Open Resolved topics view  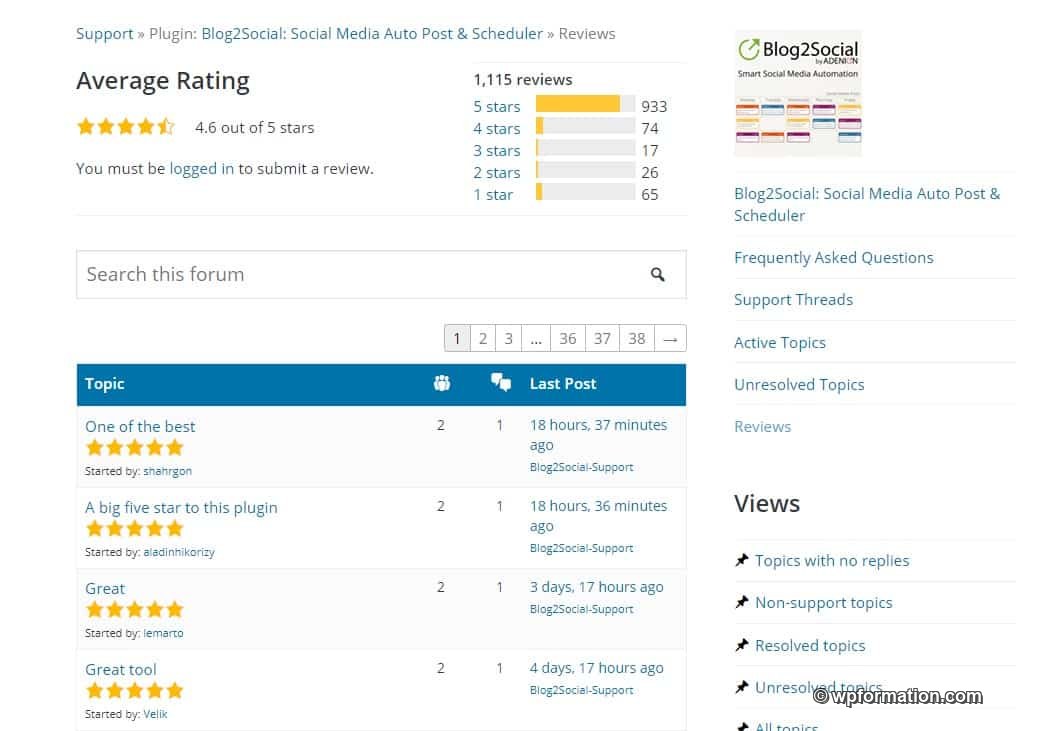[x=810, y=646]
